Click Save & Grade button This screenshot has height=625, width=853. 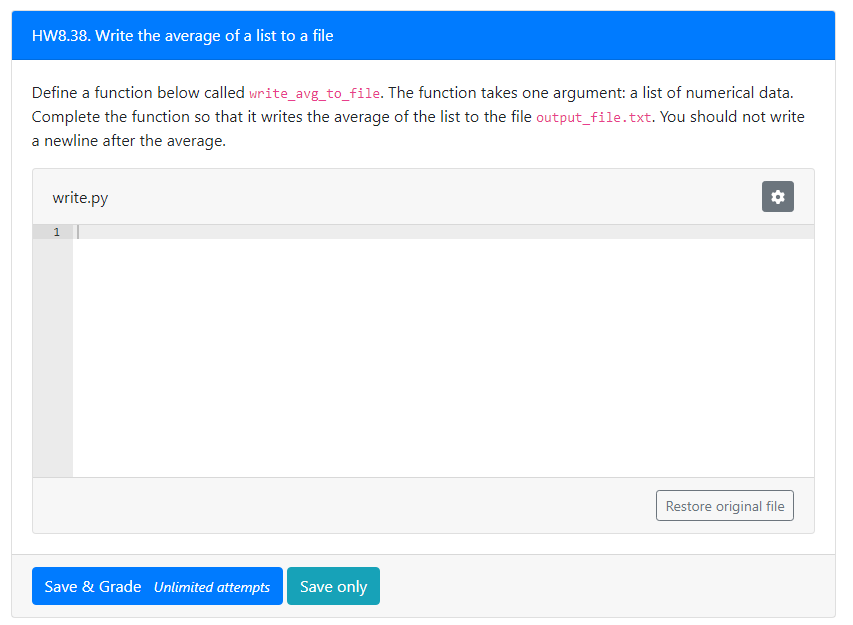tap(157, 586)
